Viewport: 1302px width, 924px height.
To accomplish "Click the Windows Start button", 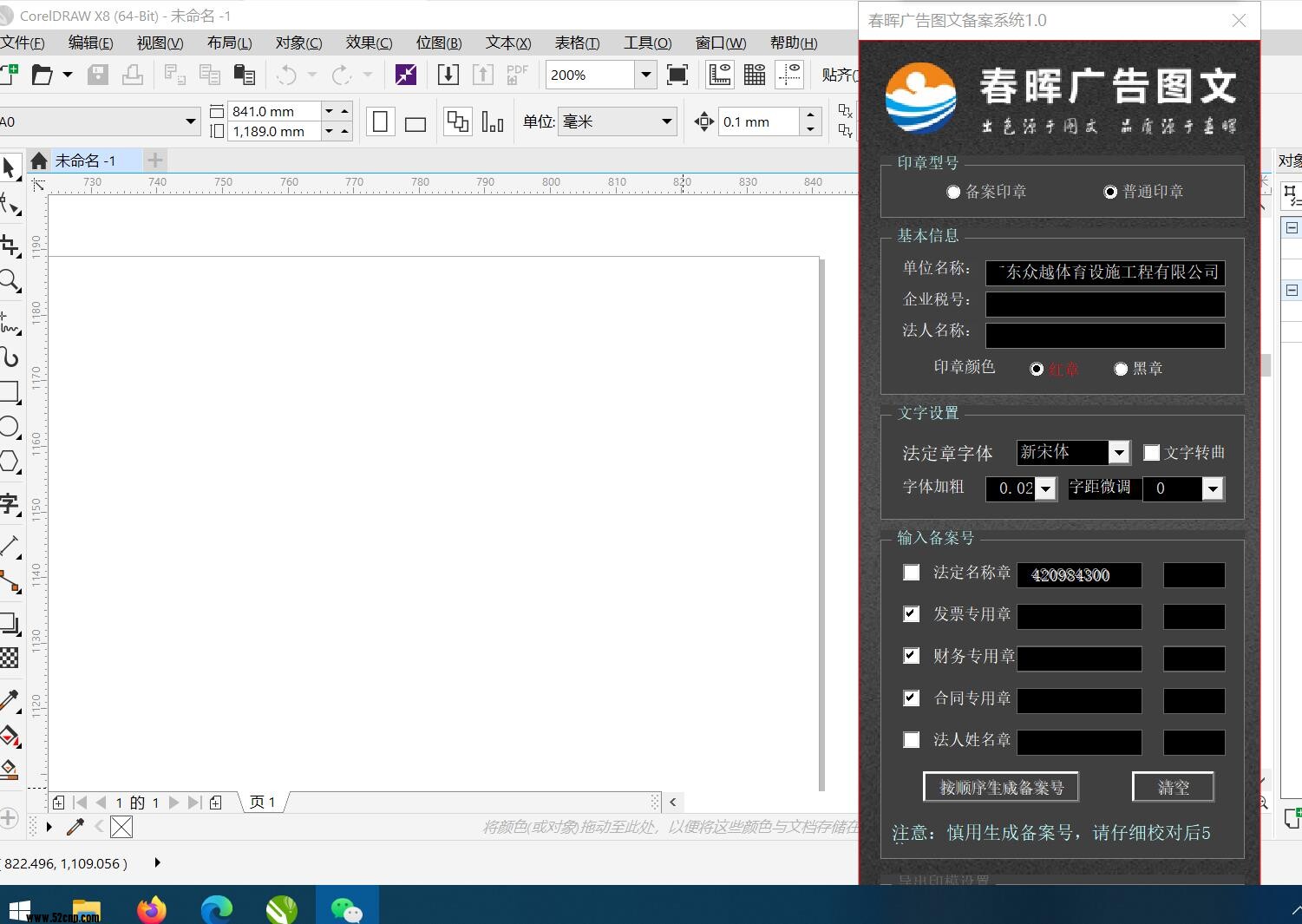I will (x=19, y=908).
